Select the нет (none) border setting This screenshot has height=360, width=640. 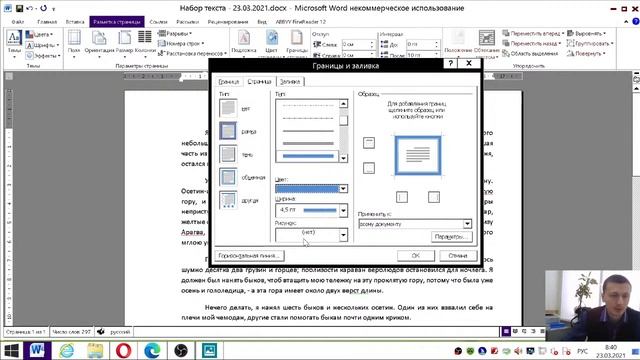pos(228,109)
